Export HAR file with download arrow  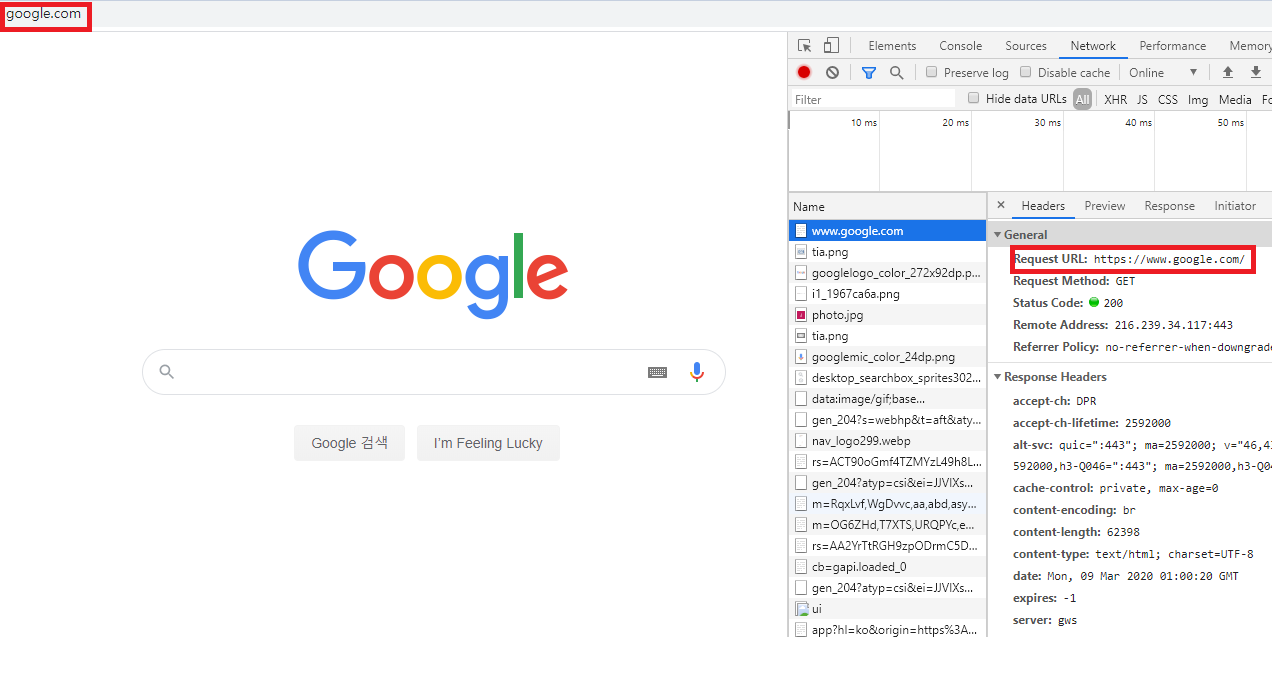pyautogui.click(x=1256, y=72)
